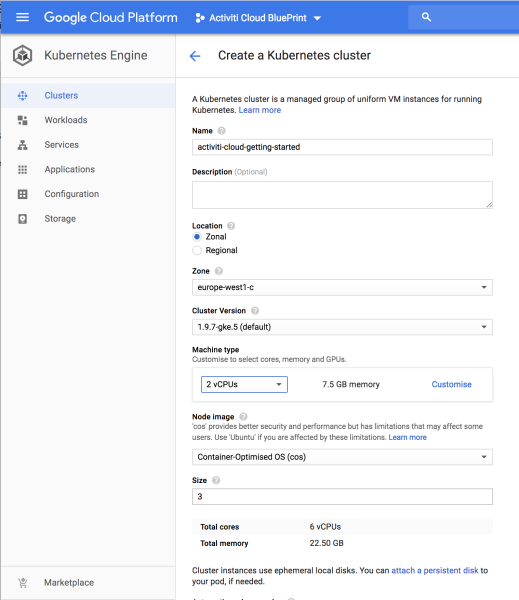Open the Cluster Version dropdown
Viewport: 519px width, 600px height.
coord(342,327)
